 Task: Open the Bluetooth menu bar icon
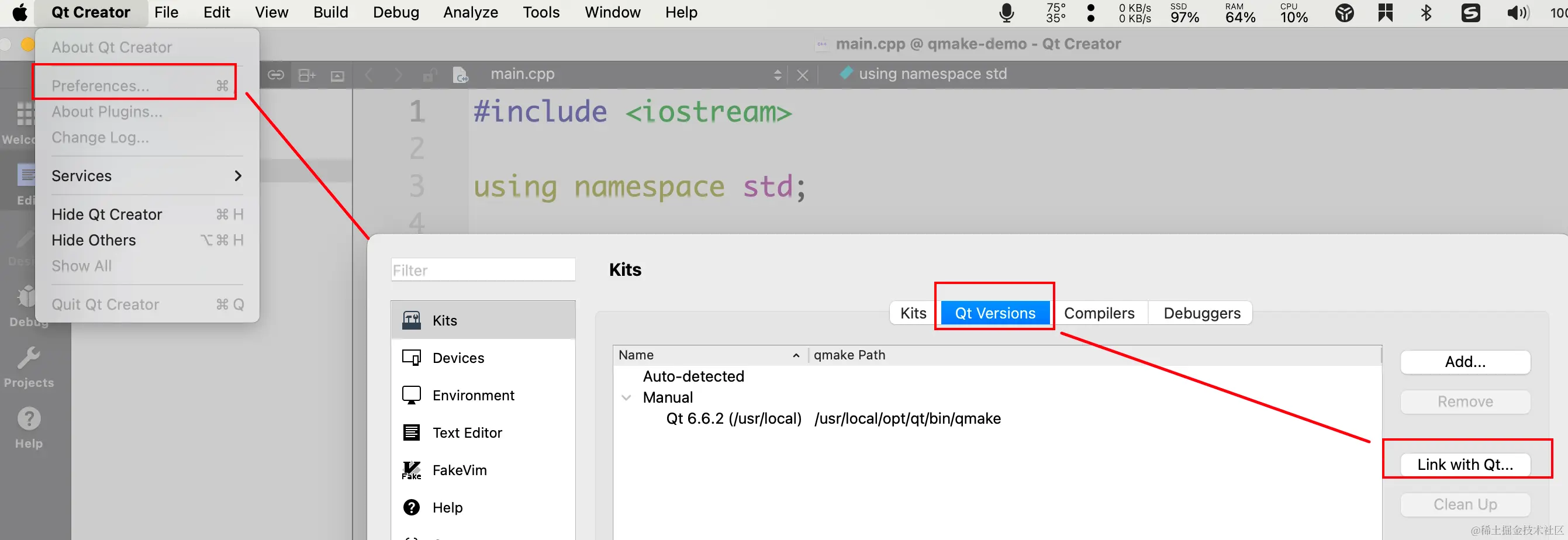[1425, 13]
